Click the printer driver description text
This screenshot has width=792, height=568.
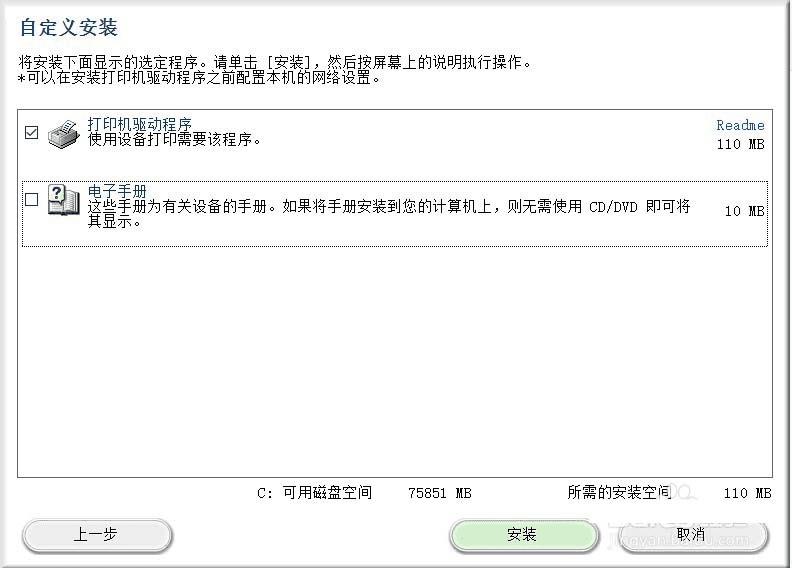coord(174,139)
